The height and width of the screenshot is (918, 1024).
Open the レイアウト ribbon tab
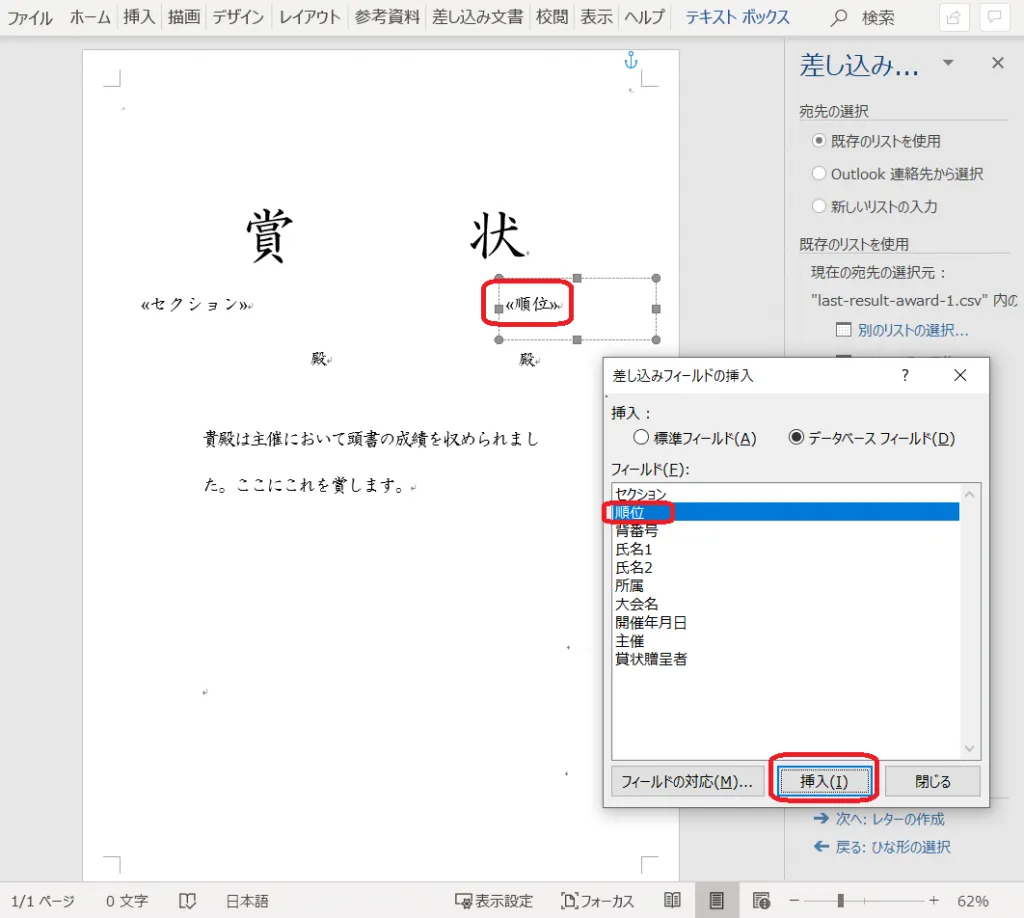pyautogui.click(x=309, y=17)
